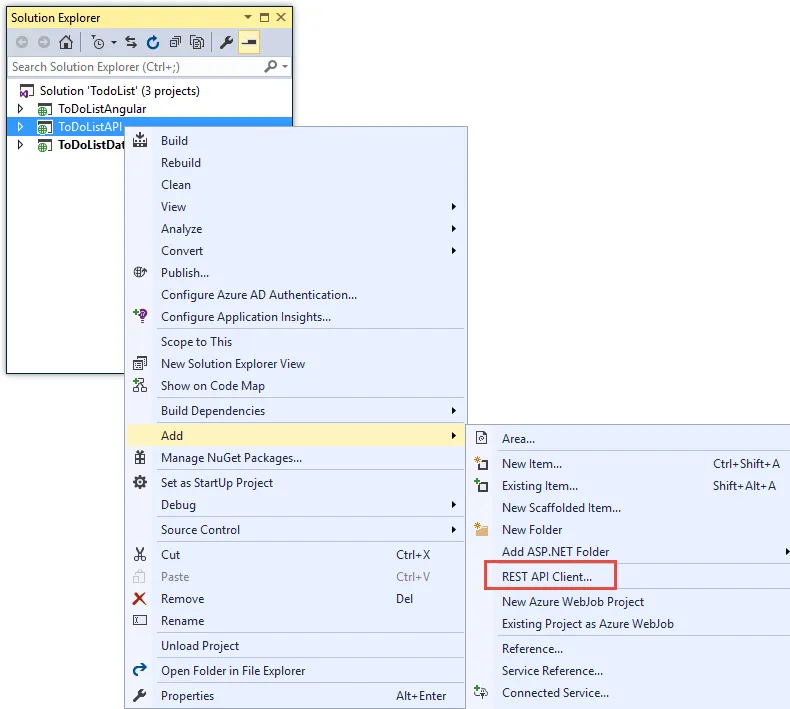Click the Application Insights lightbulb icon
This screenshot has width=790, height=709.
[140, 316]
